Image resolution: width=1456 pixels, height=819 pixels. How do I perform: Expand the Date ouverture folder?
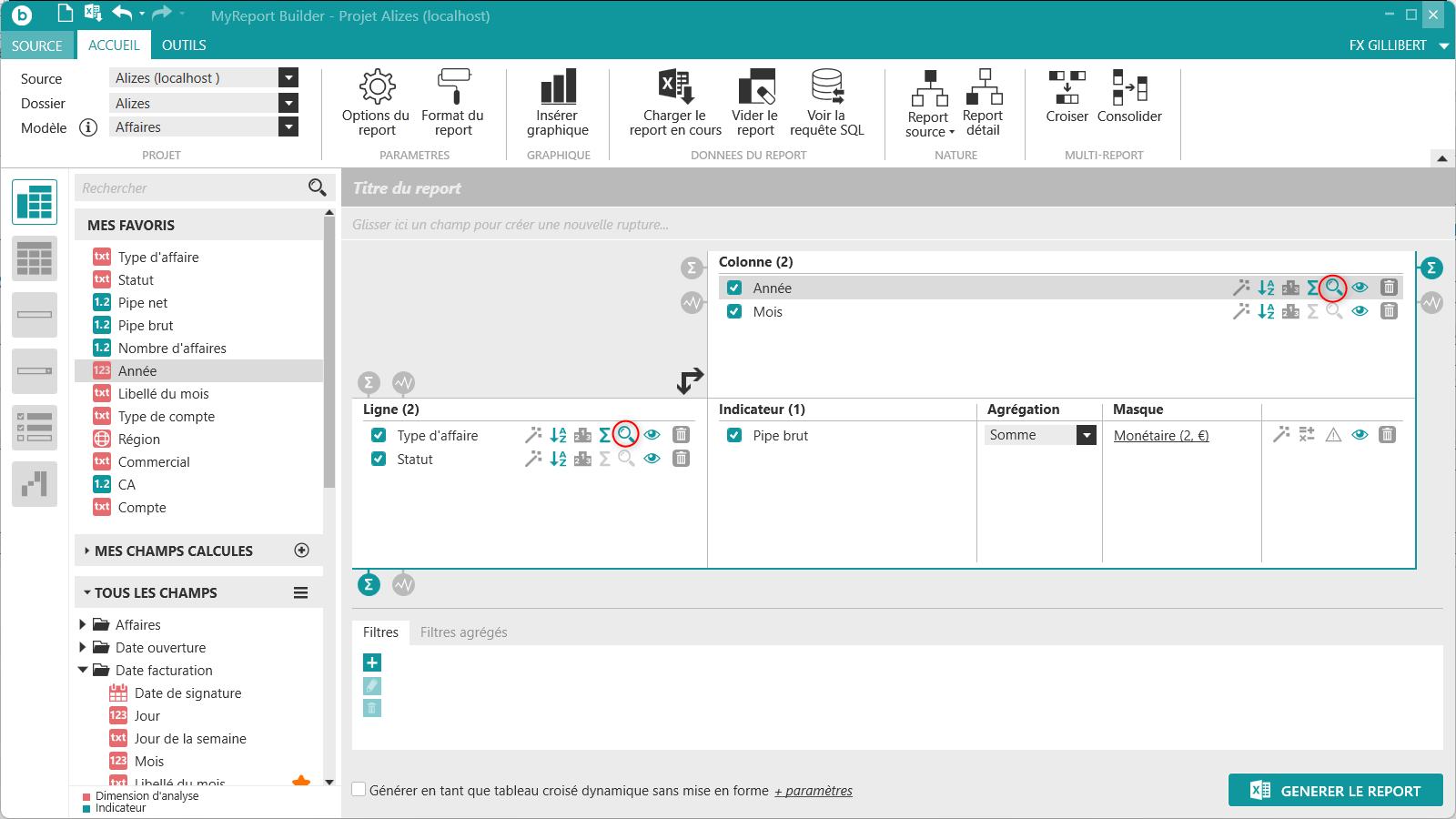pyautogui.click(x=83, y=647)
